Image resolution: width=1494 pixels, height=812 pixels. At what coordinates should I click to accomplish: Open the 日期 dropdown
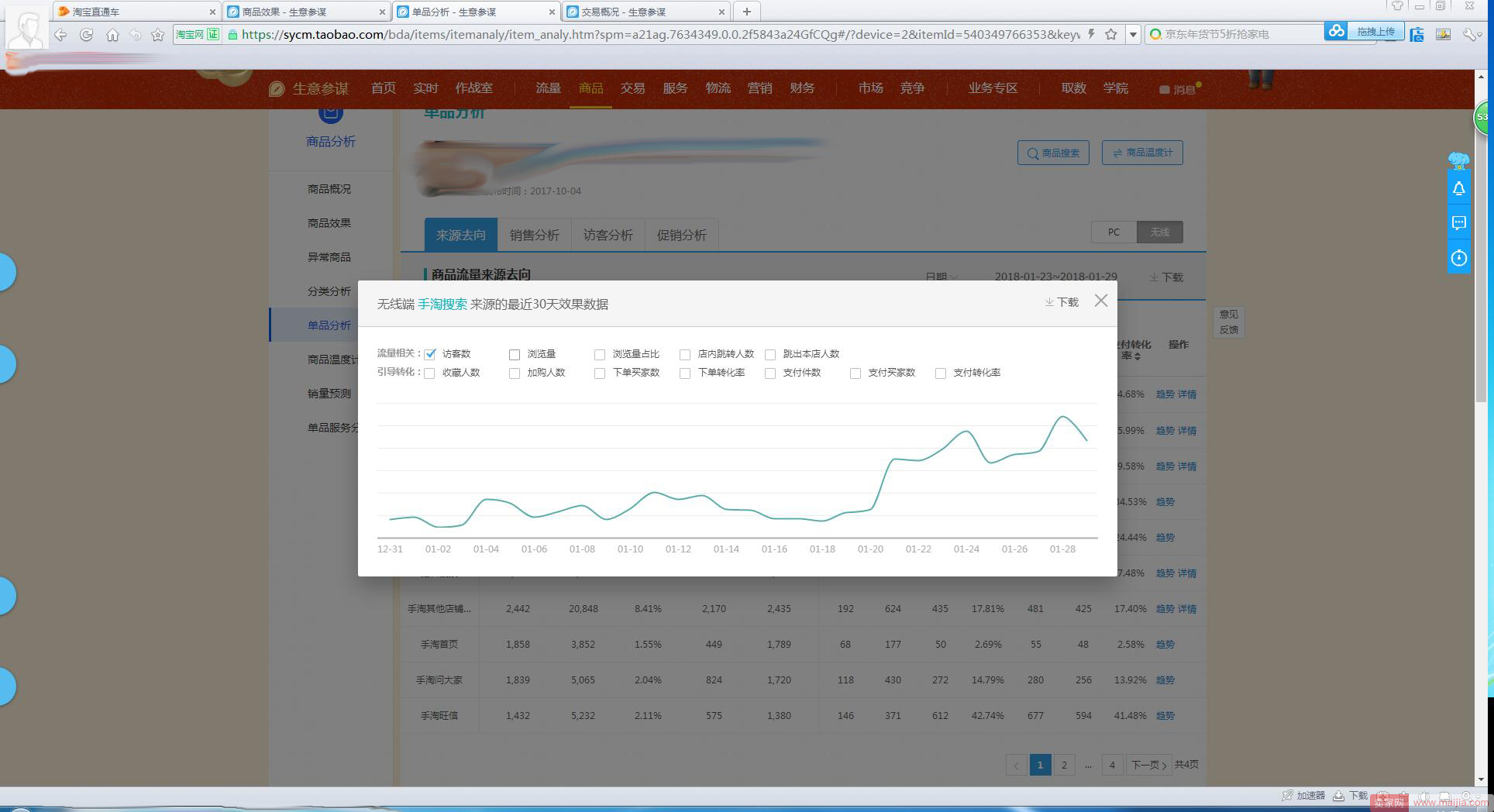coord(941,277)
